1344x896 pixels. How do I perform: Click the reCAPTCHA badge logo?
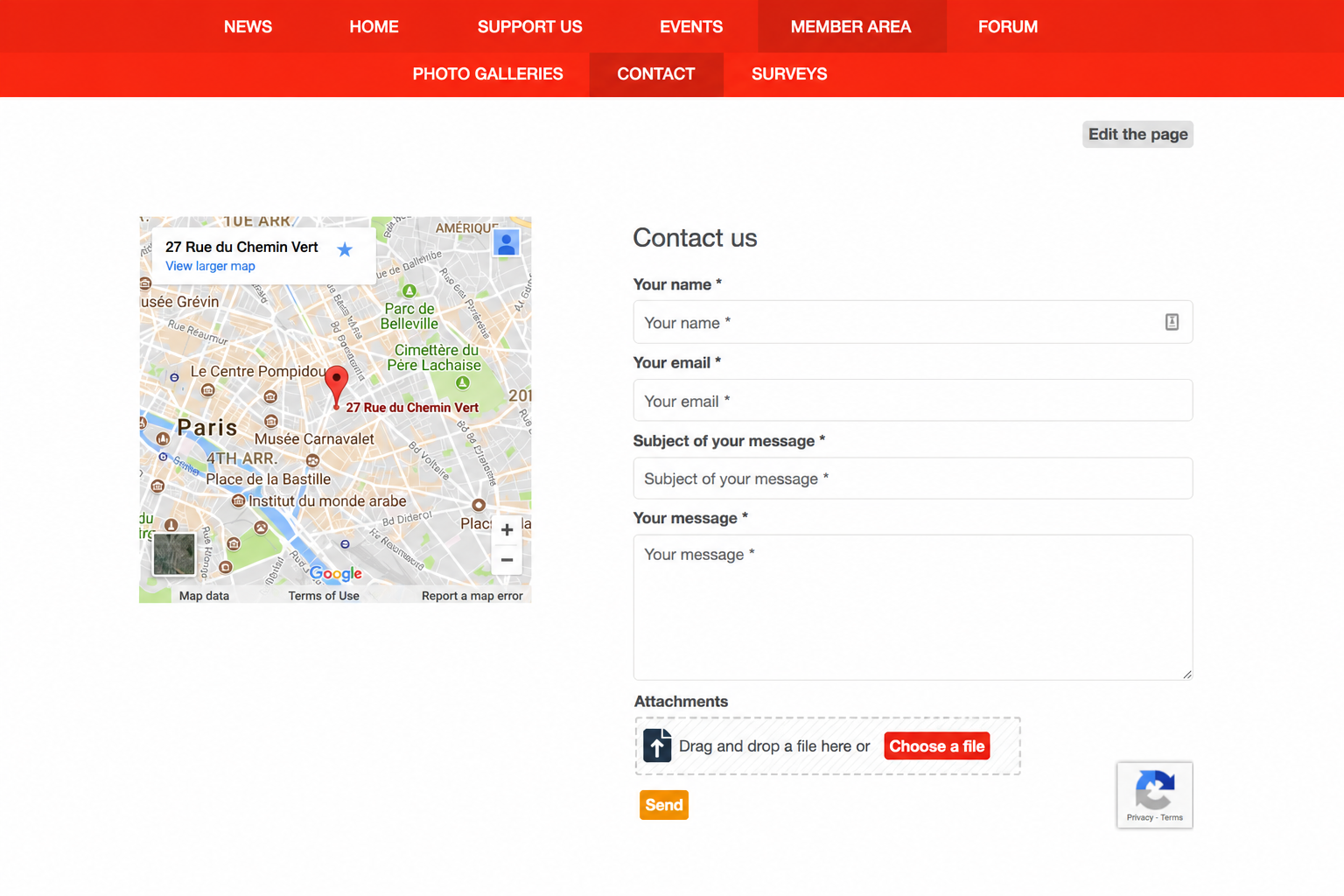tap(1155, 789)
